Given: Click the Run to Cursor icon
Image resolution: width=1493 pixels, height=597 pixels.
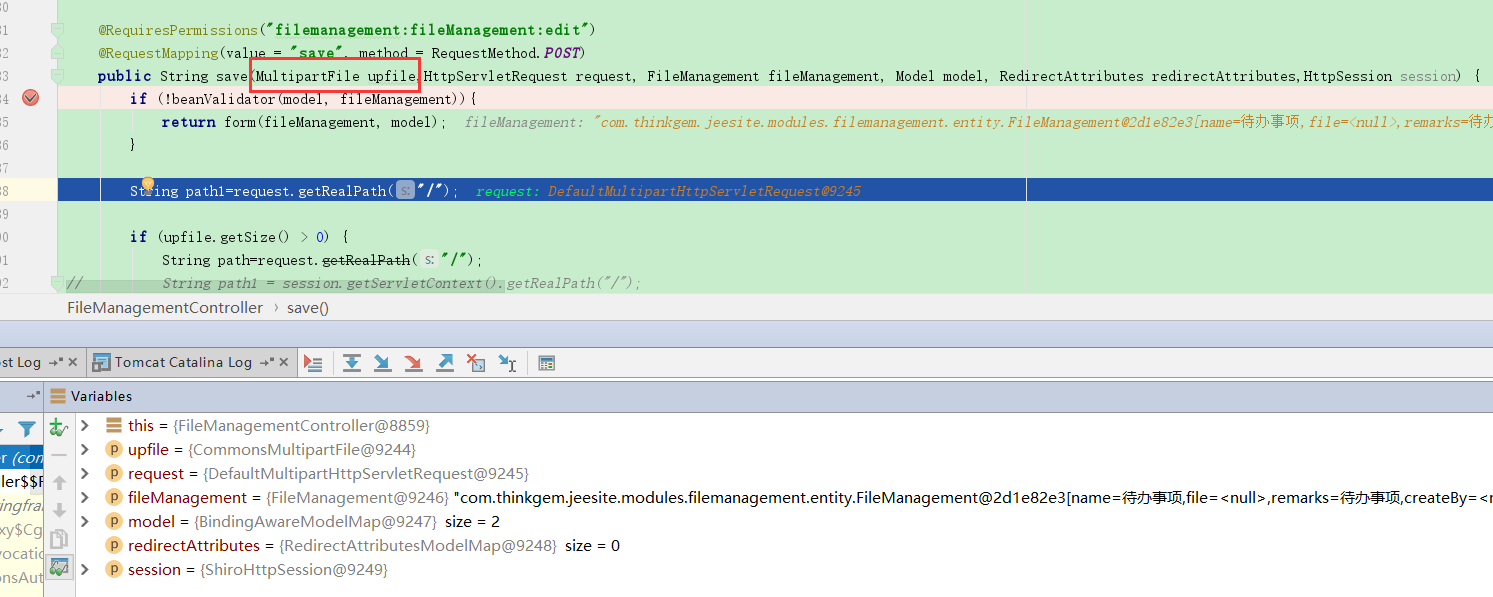Looking at the screenshot, I should [507, 363].
